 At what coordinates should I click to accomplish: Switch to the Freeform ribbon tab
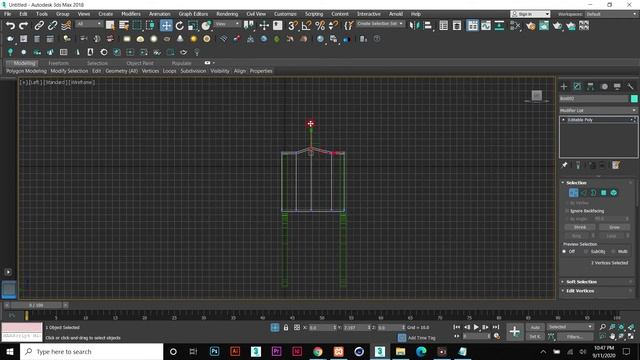pos(58,63)
